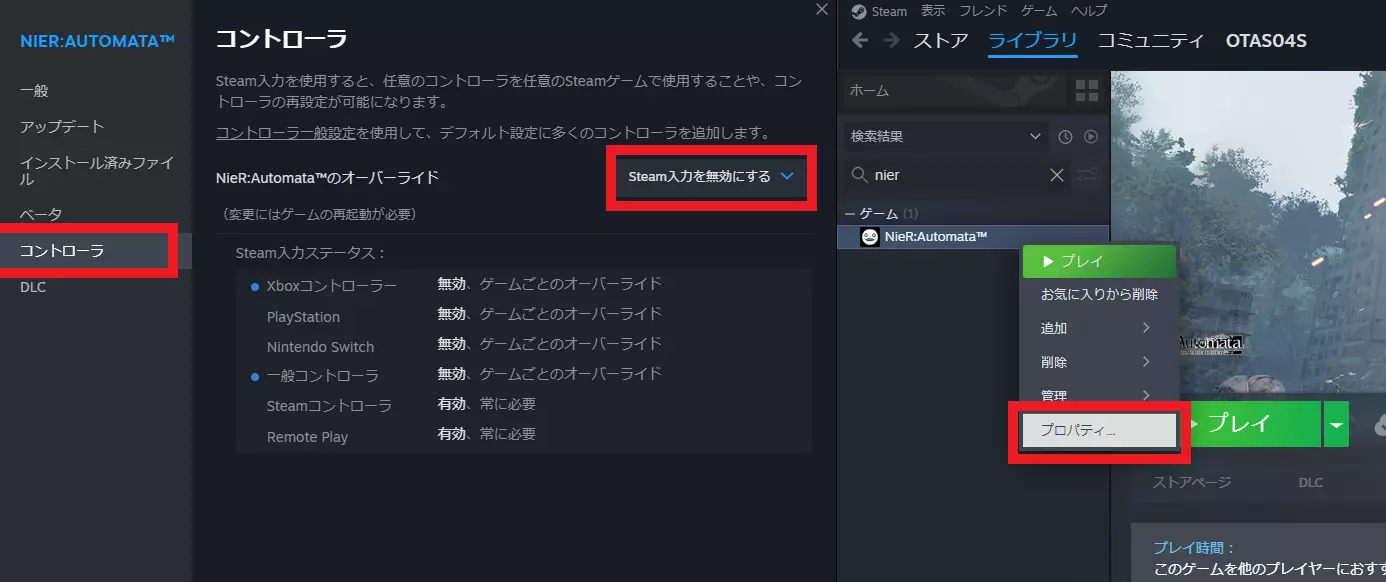
Task: Open the ゲーム menu in the menu bar
Action: (x=1040, y=11)
